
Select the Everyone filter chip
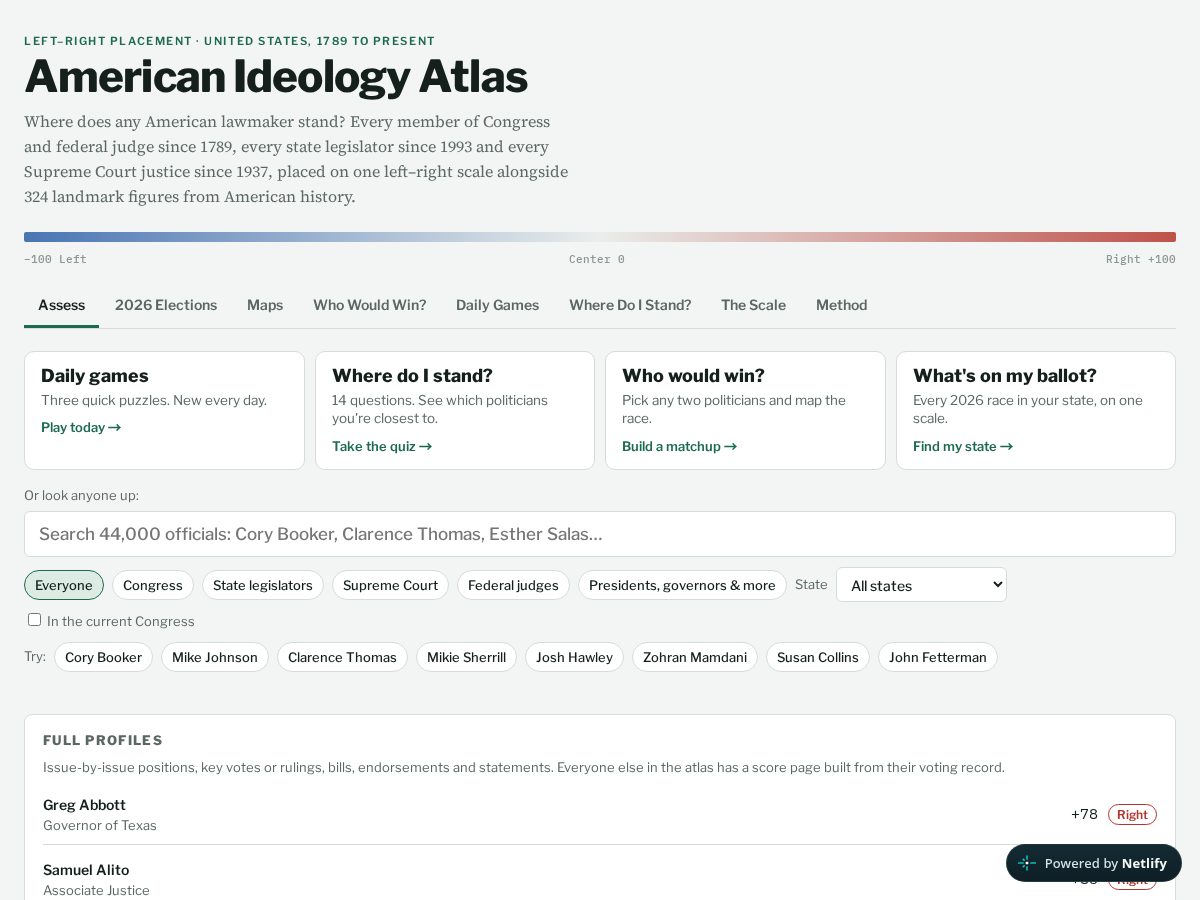tap(64, 585)
